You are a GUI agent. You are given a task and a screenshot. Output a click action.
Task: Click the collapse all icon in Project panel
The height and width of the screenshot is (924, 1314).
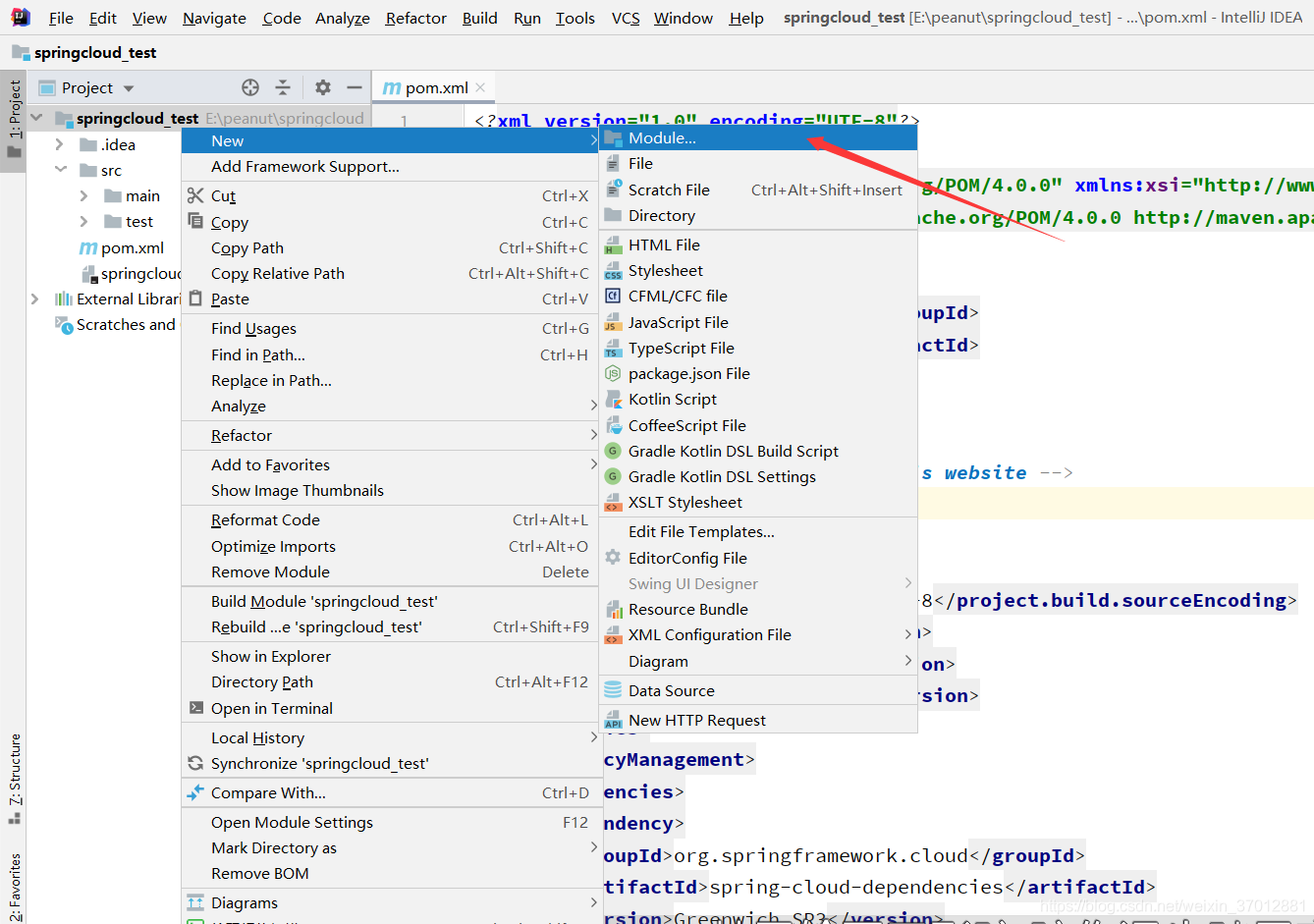pos(283,87)
